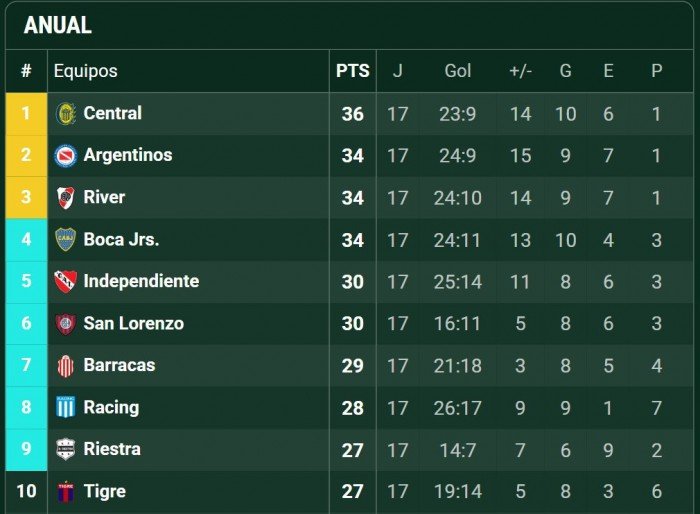
Task: Click the Riestra crest icon
Action: (x=66, y=450)
